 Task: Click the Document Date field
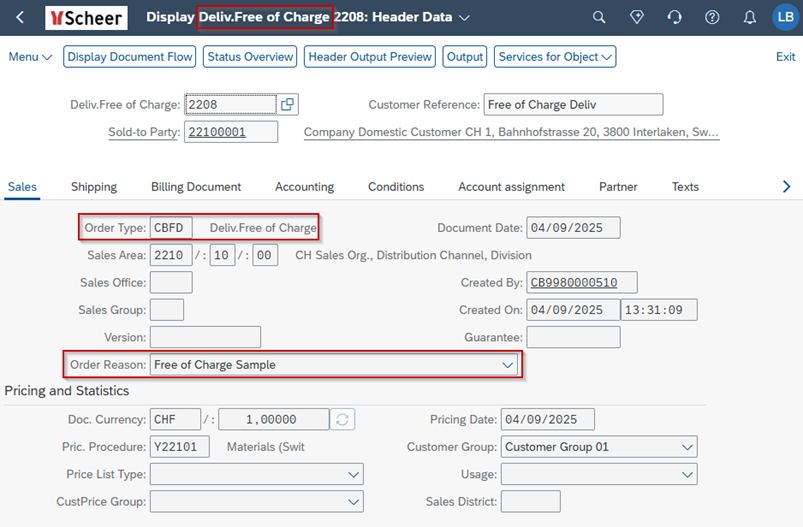573,228
